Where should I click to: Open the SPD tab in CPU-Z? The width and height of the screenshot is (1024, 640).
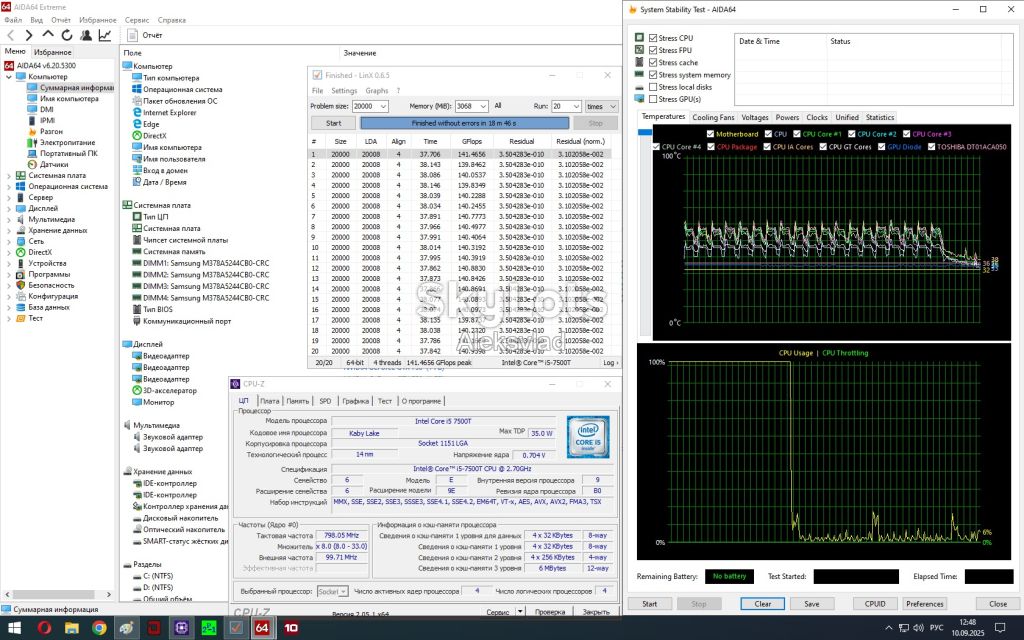[x=325, y=401]
